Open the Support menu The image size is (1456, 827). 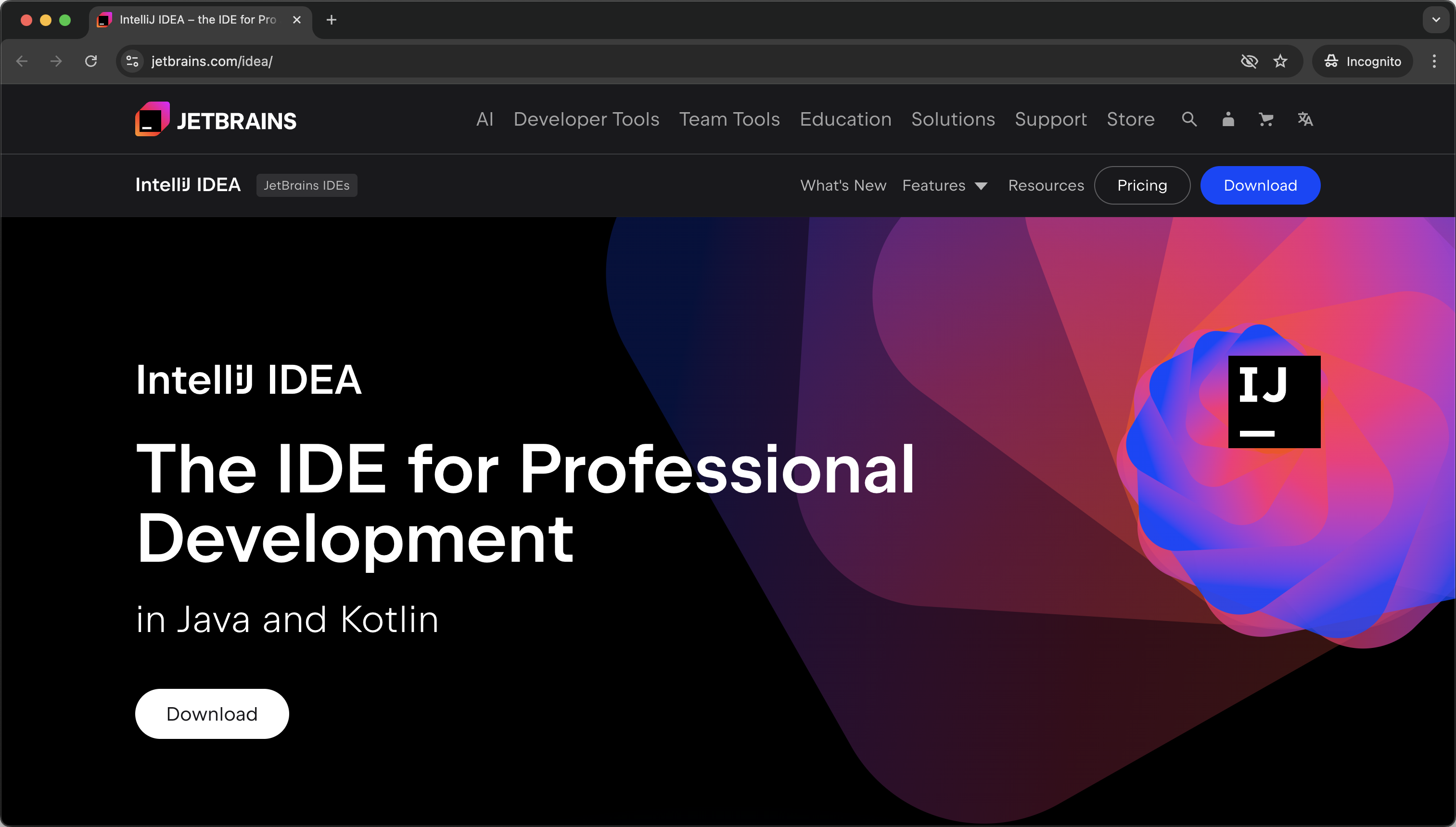[1051, 119]
